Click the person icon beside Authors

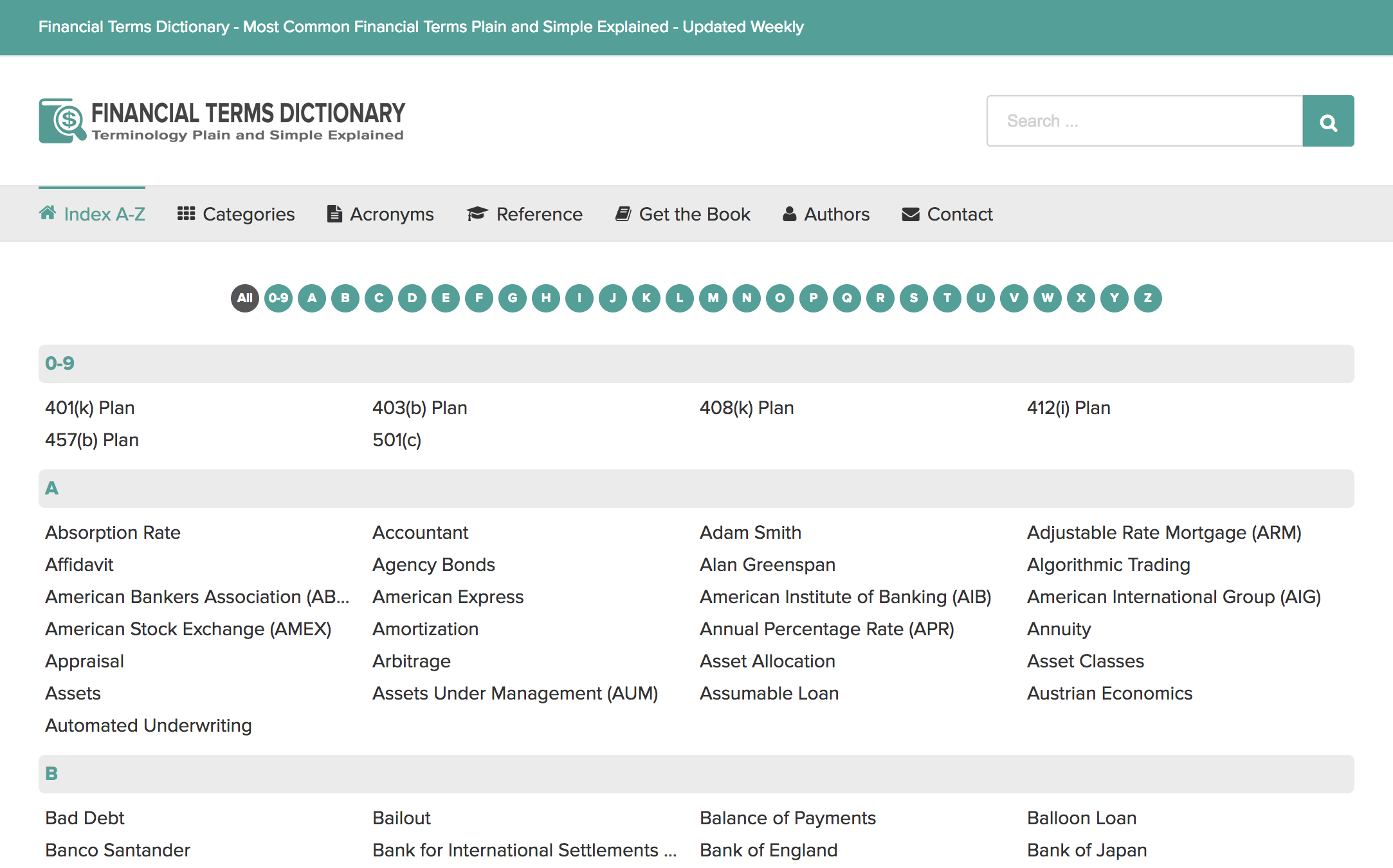[789, 213]
